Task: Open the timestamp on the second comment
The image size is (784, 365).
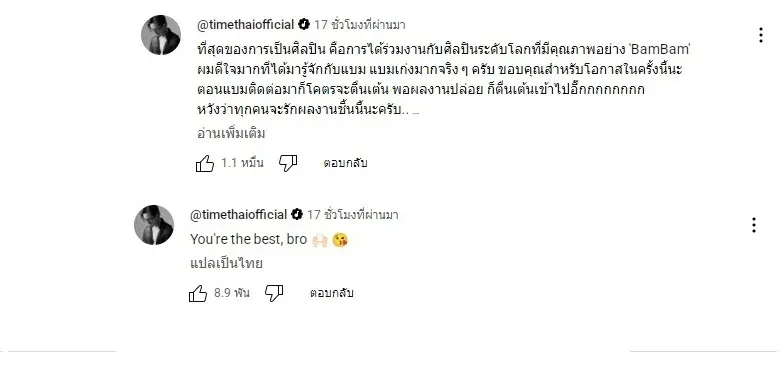Action: 352,215
